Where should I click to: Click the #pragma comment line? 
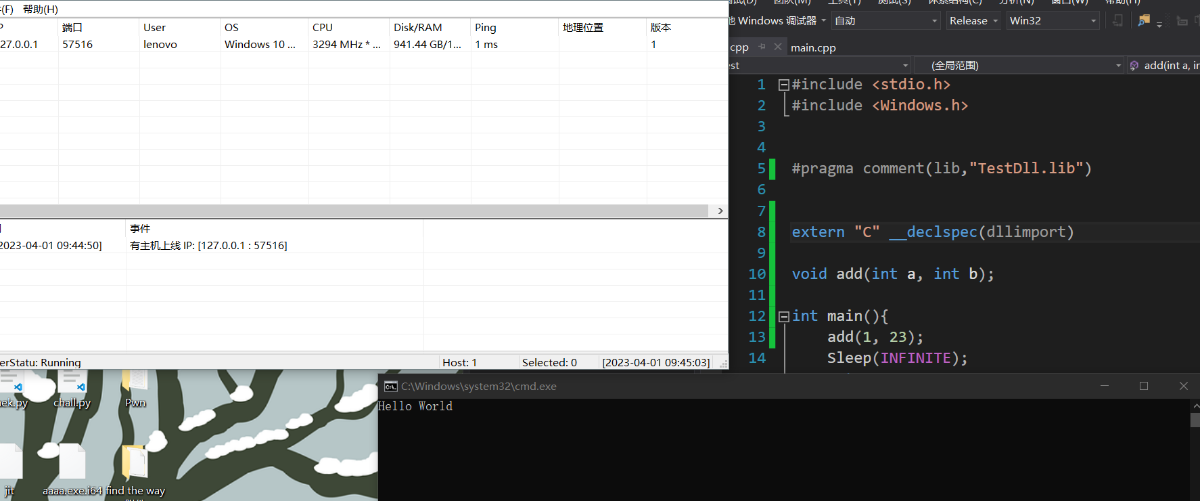(x=941, y=168)
